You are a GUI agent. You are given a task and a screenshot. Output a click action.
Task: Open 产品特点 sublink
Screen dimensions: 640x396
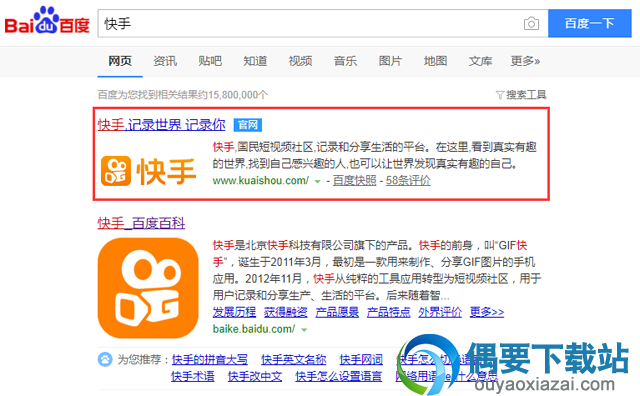(389, 312)
